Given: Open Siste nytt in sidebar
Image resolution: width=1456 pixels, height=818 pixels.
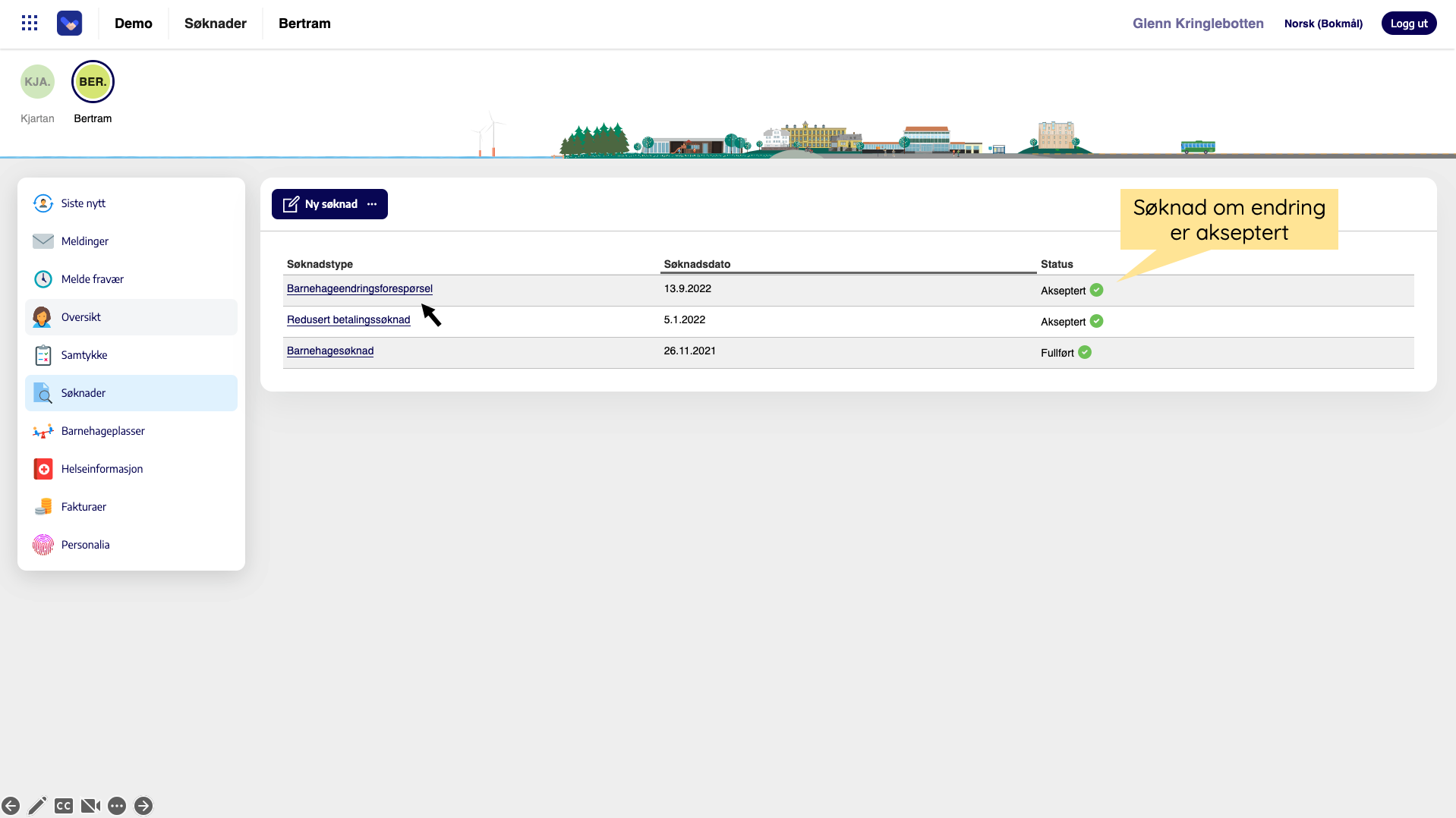Looking at the screenshot, I should (84, 203).
